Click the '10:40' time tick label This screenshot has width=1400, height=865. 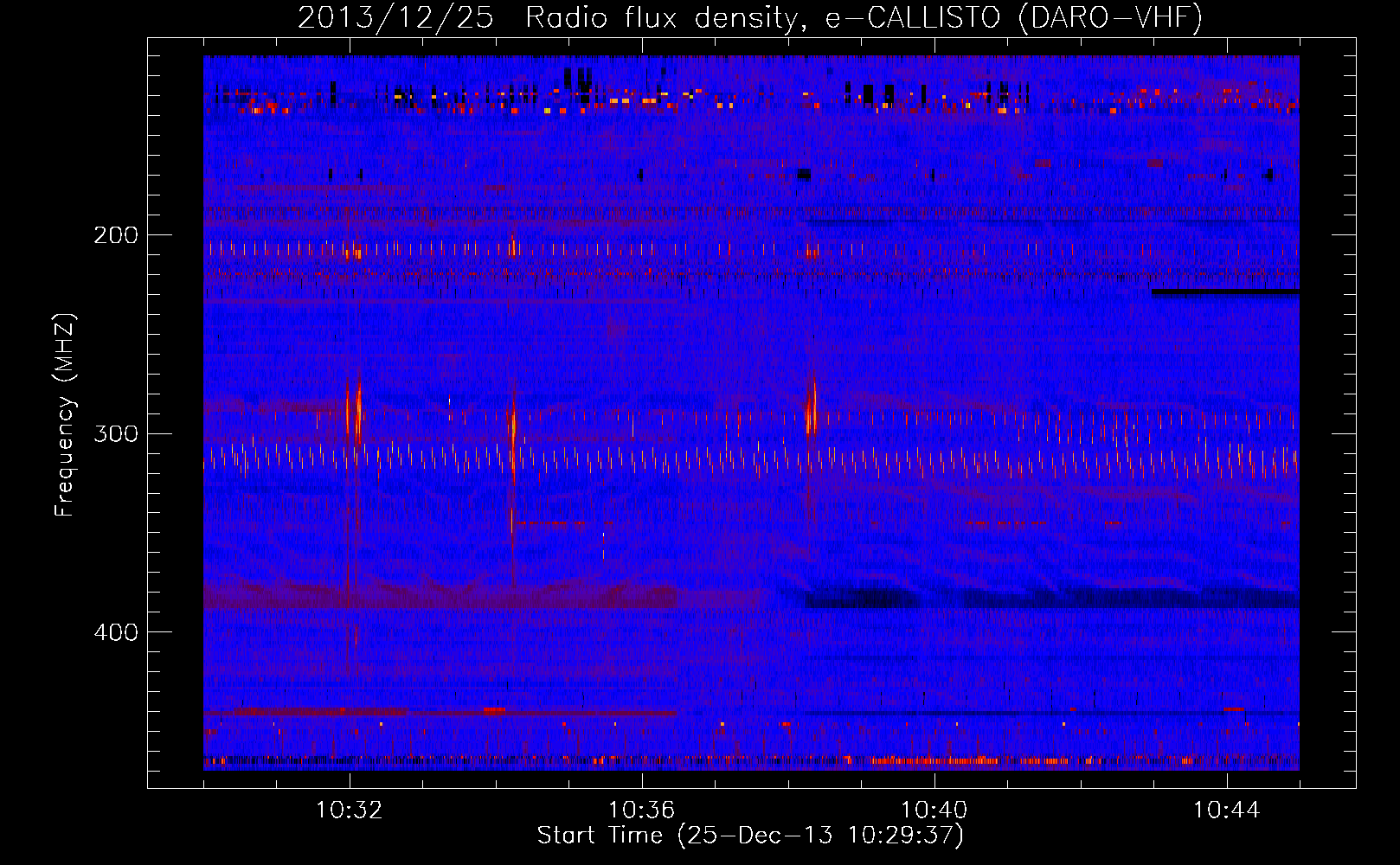(x=934, y=811)
